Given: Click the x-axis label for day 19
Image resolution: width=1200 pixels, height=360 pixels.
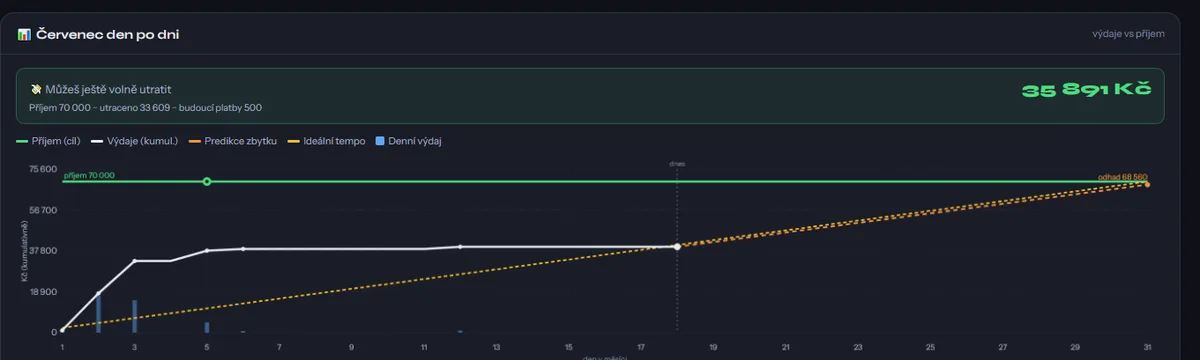Looking at the screenshot, I should click(x=713, y=347).
